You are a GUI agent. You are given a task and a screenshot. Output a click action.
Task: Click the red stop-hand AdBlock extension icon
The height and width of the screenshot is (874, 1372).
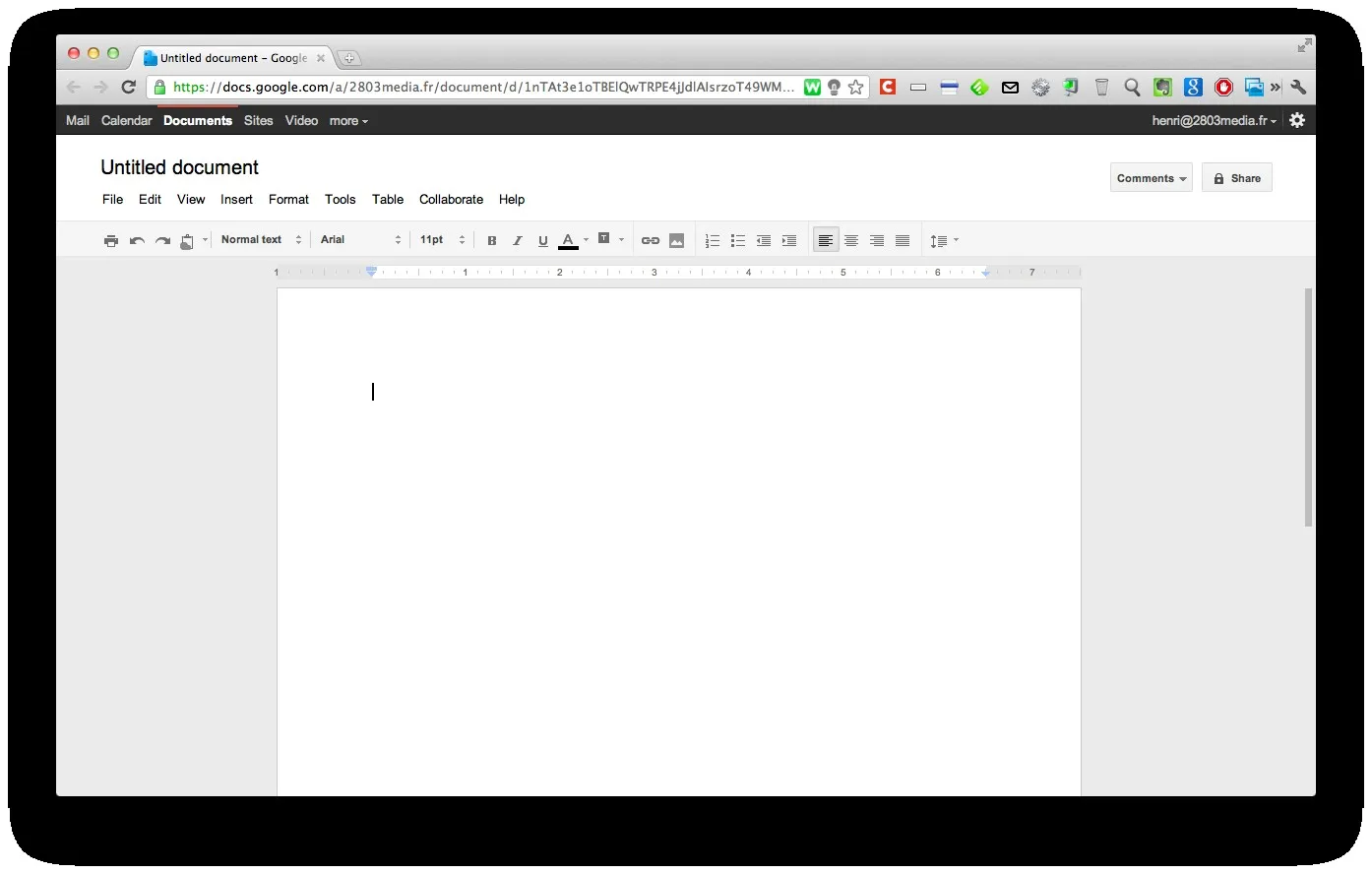point(1223,88)
